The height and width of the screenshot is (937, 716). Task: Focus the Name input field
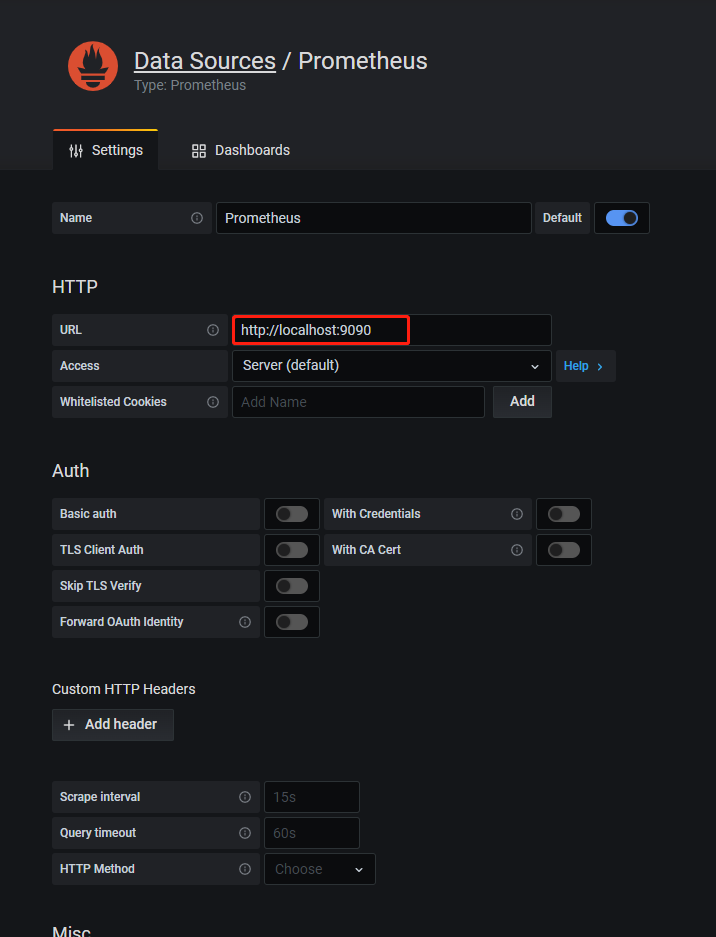(374, 218)
